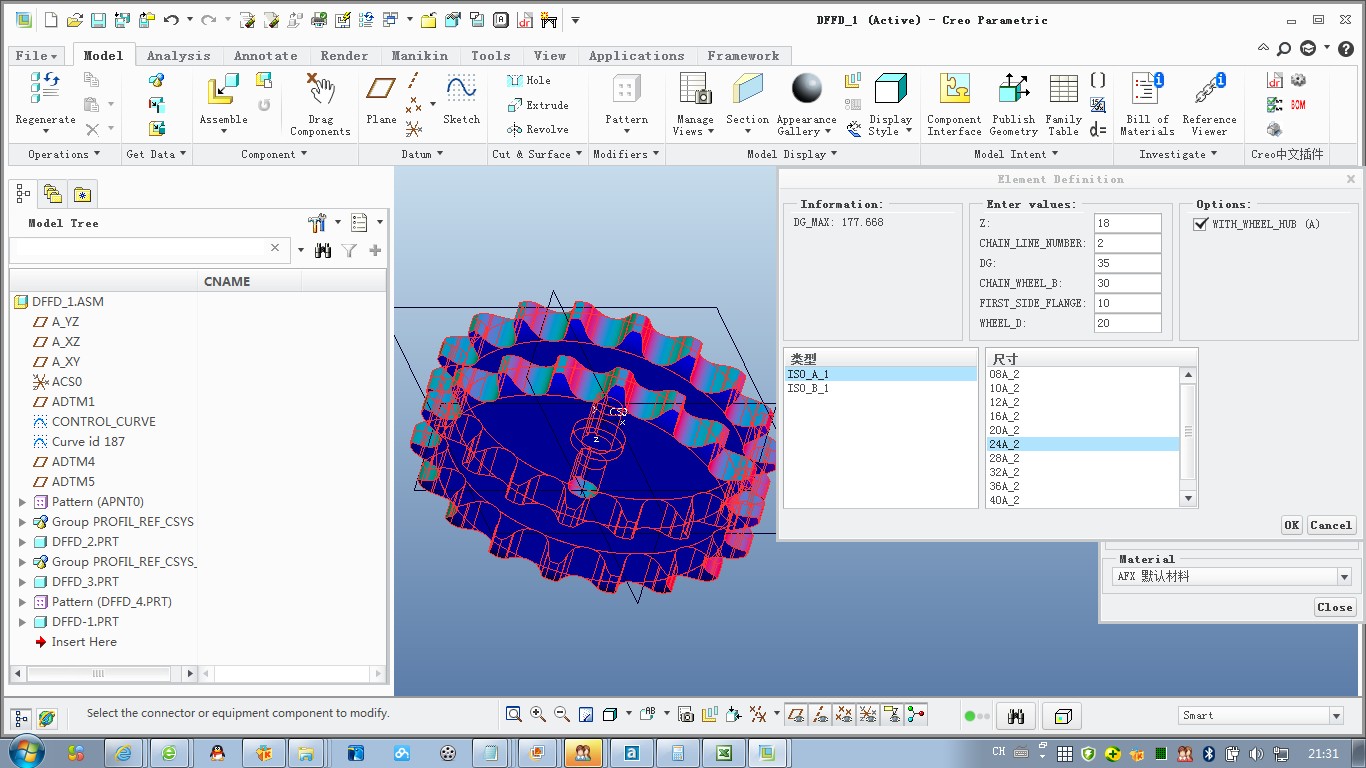Click the Hole tool
The height and width of the screenshot is (768, 1366).
pos(529,80)
